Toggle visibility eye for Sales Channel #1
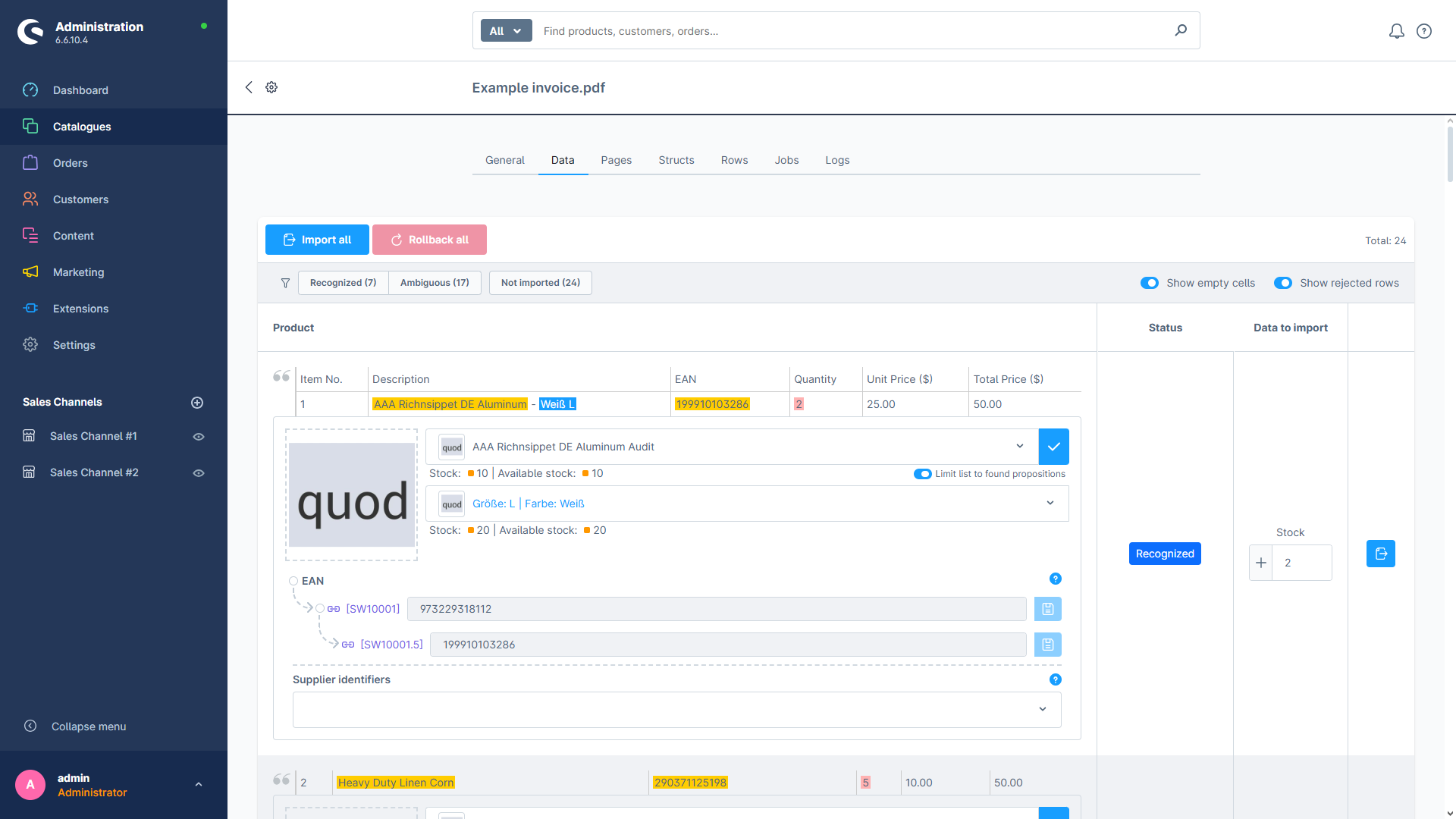Viewport: 1456px width, 819px height. coord(199,437)
